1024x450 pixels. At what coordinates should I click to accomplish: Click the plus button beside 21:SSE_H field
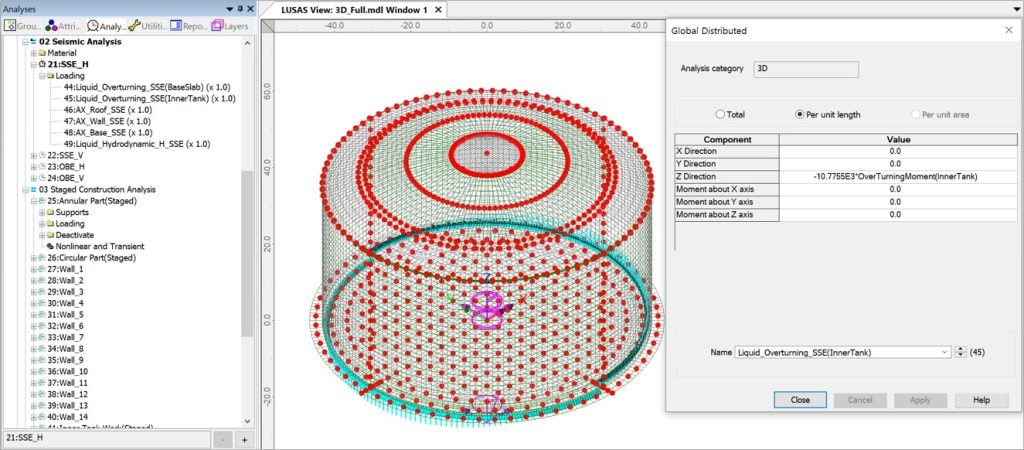(x=244, y=439)
